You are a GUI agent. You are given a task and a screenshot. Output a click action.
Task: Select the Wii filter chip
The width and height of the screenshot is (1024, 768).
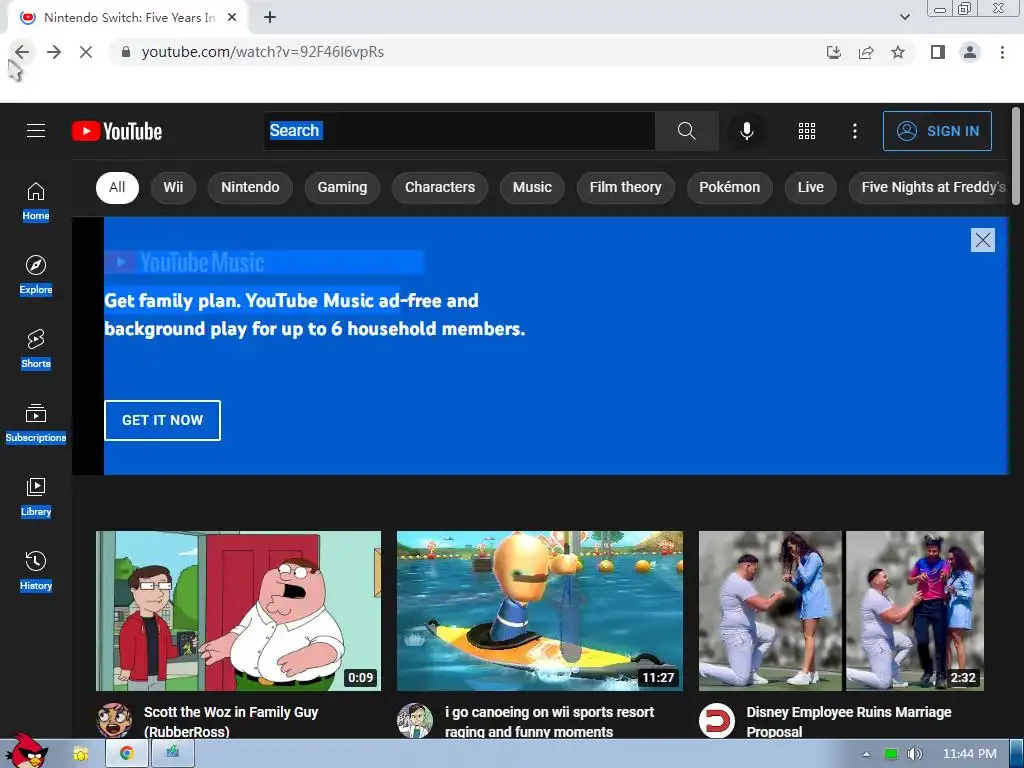pos(173,187)
